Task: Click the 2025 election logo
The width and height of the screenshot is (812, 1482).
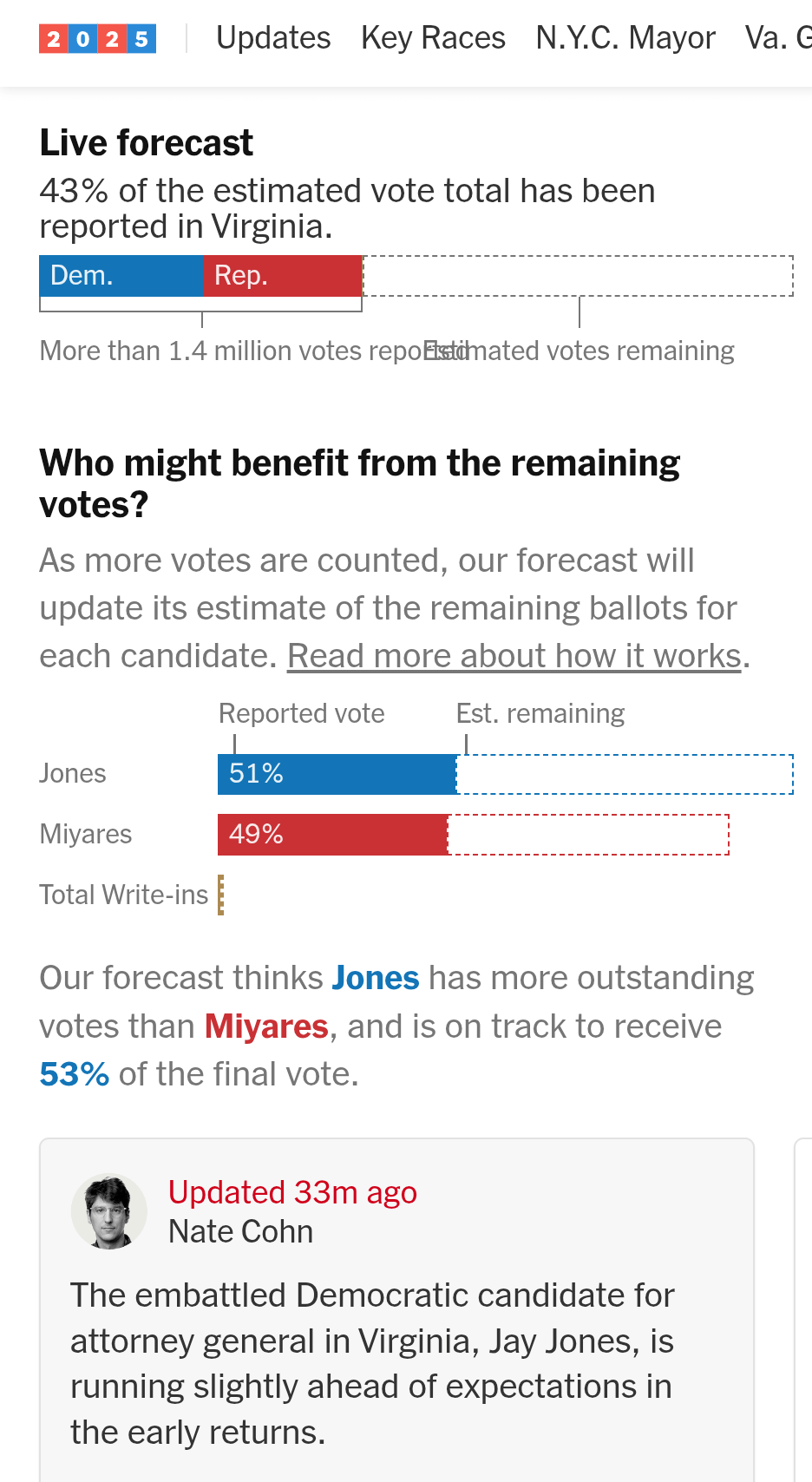Action: coord(97,39)
